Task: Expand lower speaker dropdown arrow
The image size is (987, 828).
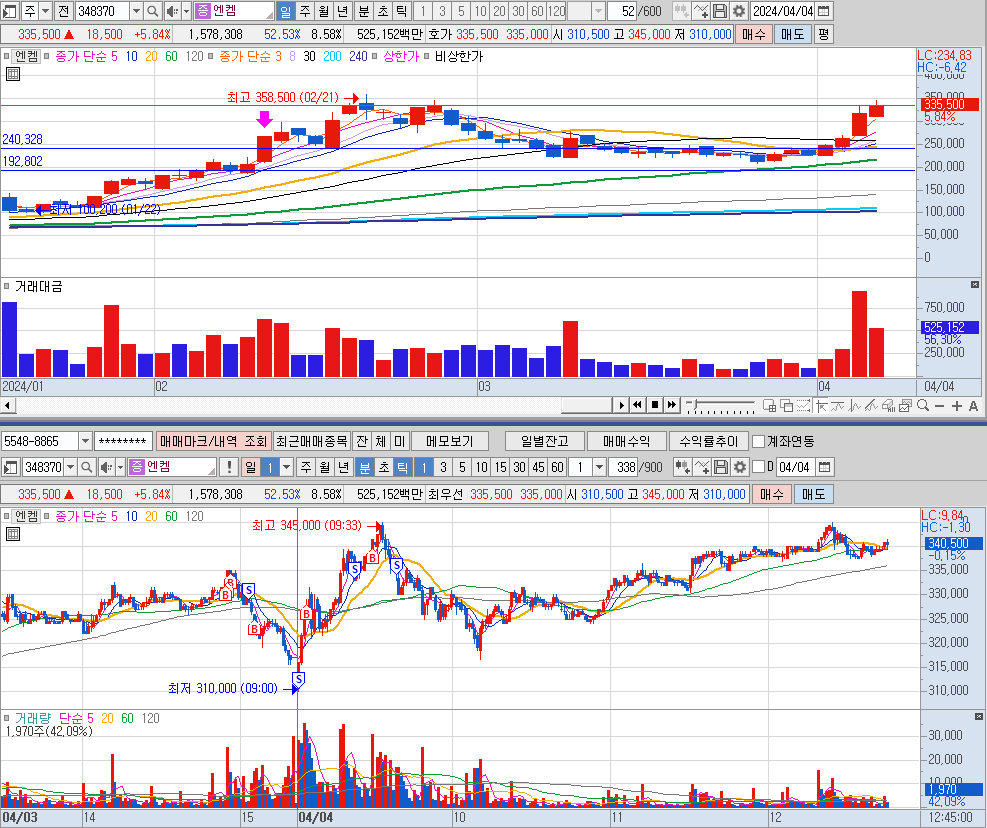Action: point(121,467)
